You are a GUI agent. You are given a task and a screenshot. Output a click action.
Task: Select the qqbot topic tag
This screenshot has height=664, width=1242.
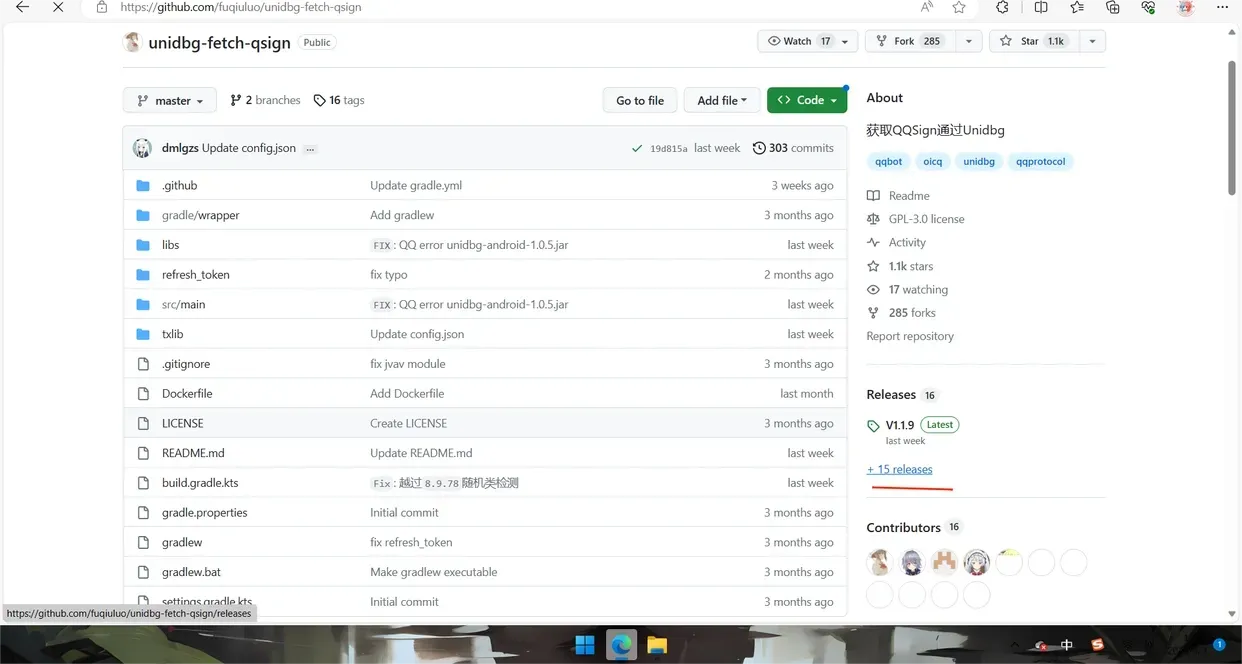point(888,161)
